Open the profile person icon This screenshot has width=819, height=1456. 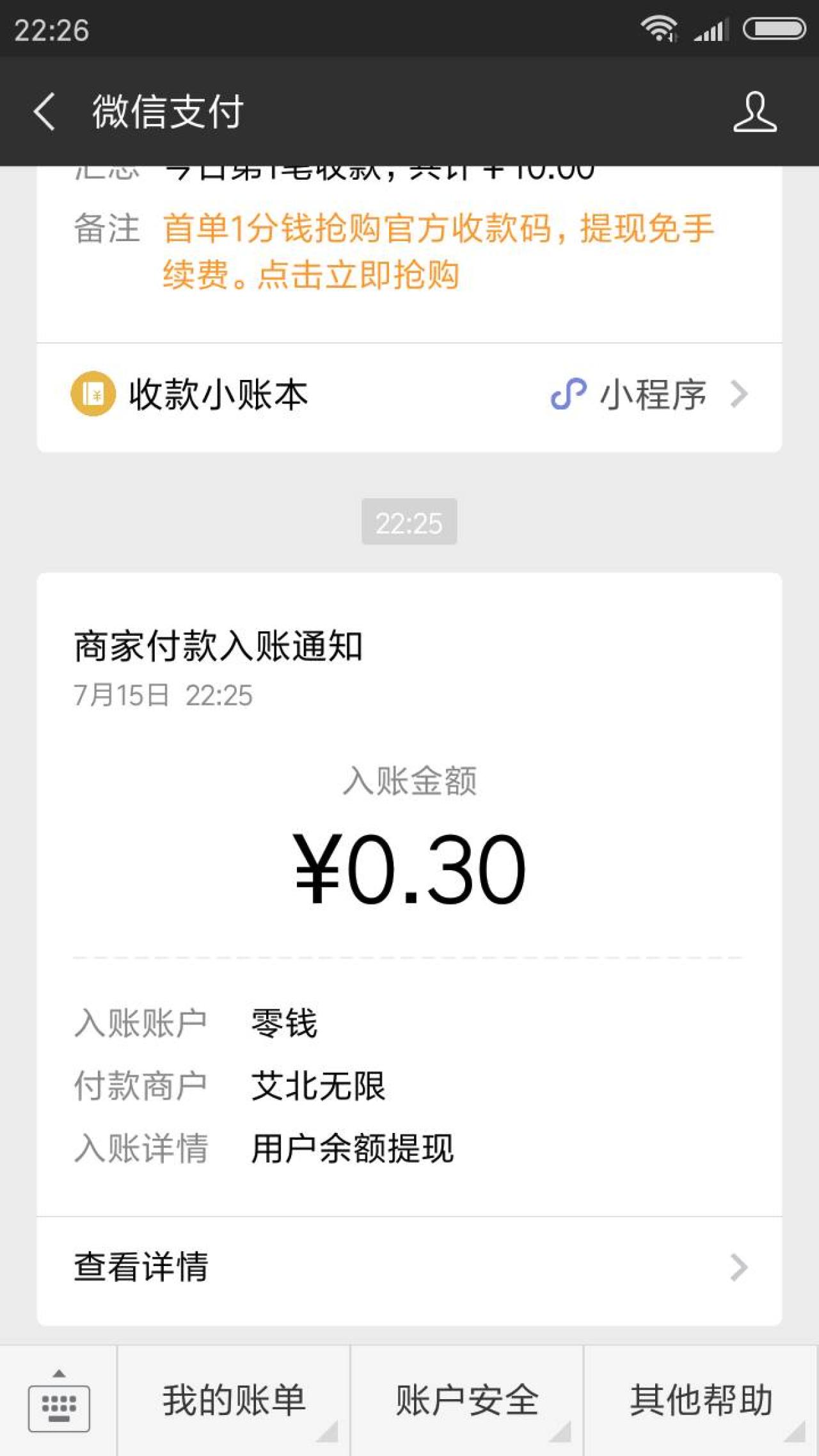click(755, 112)
